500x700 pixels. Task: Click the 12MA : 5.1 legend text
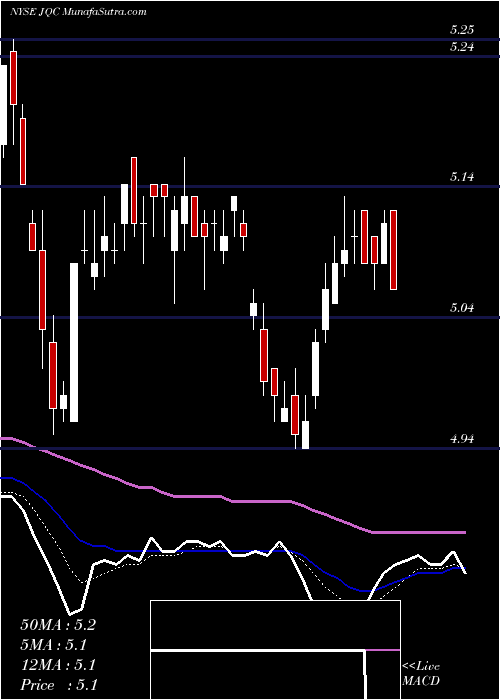[x=58, y=665]
